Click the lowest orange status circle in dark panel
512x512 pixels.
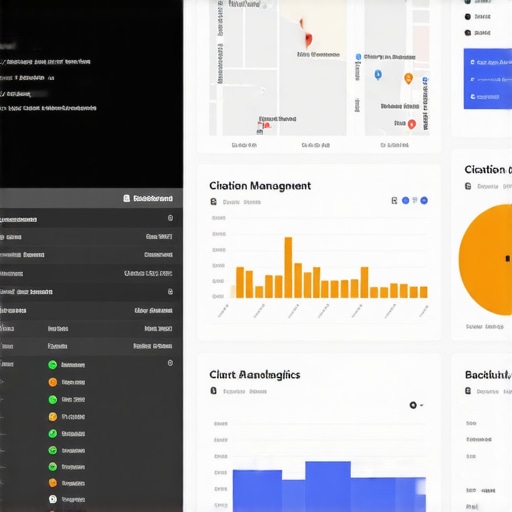pyautogui.click(x=53, y=483)
